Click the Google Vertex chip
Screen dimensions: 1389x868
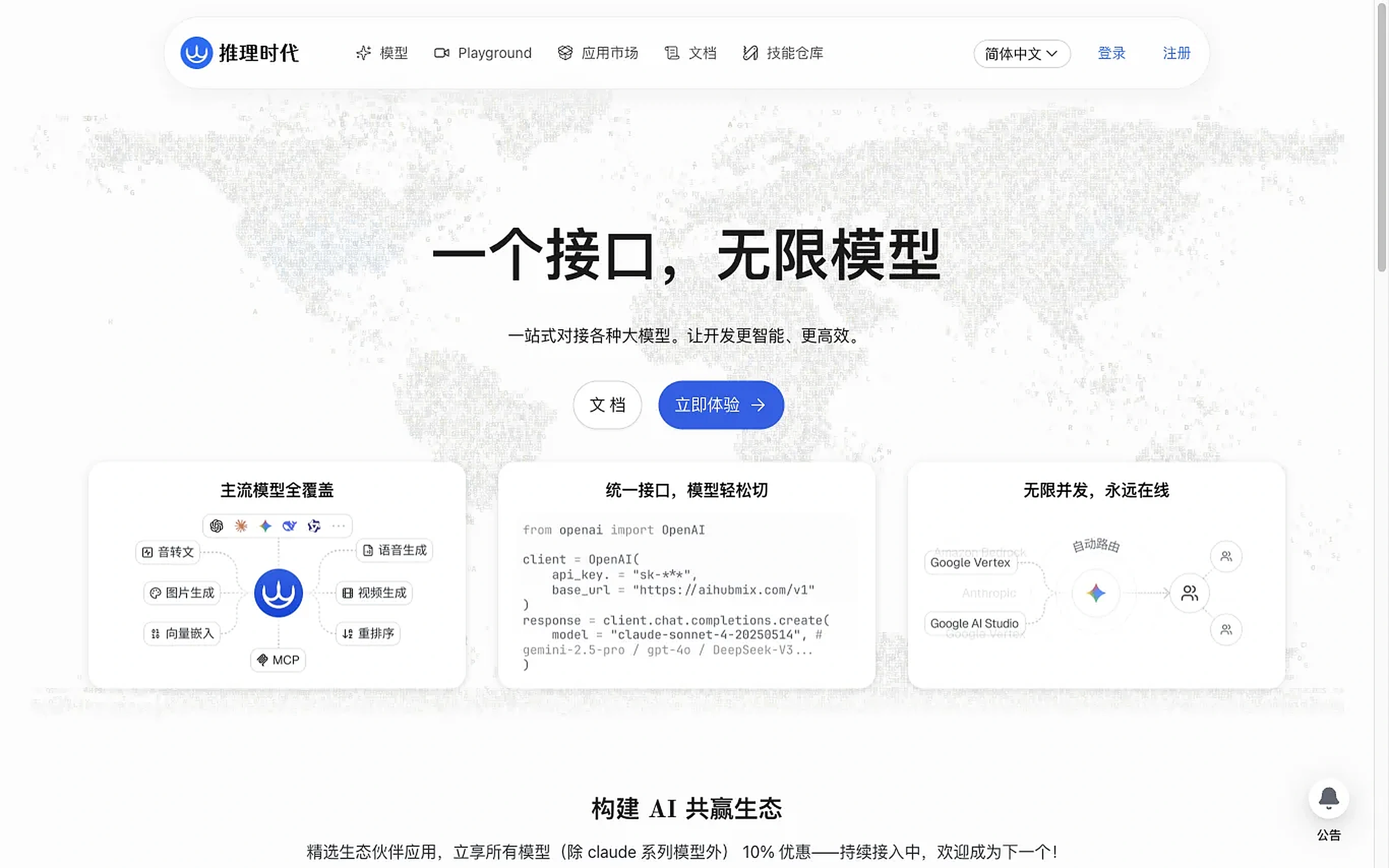(971, 562)
